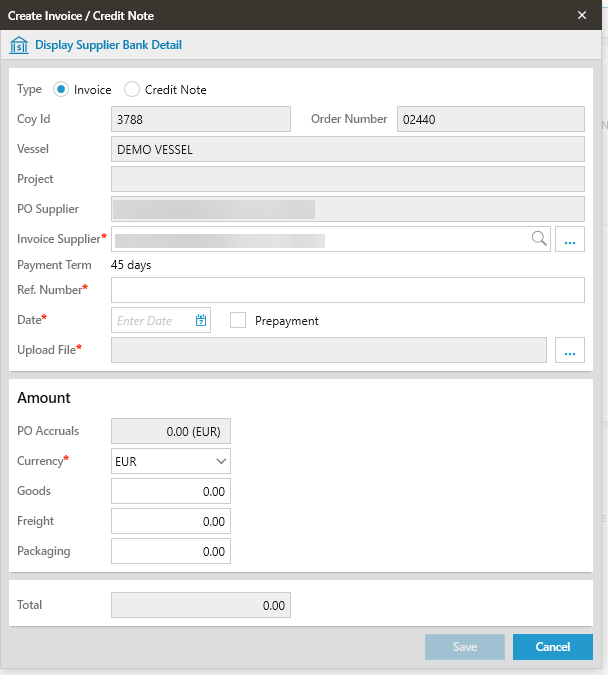Open Invoice Supplier ellipsis browse button
This screenshot has width=608, height=675.
tap(570, 239)
